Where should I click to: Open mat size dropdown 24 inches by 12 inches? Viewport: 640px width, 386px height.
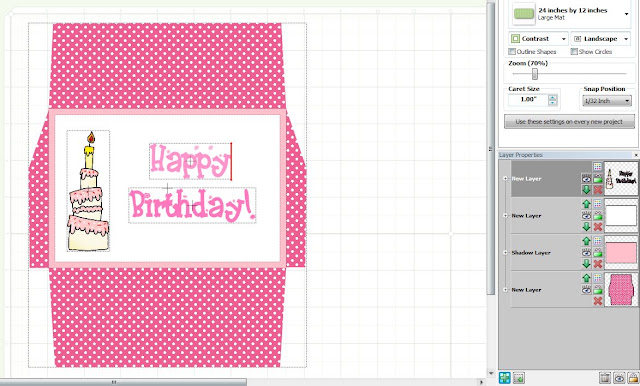(x=627, y=14)
